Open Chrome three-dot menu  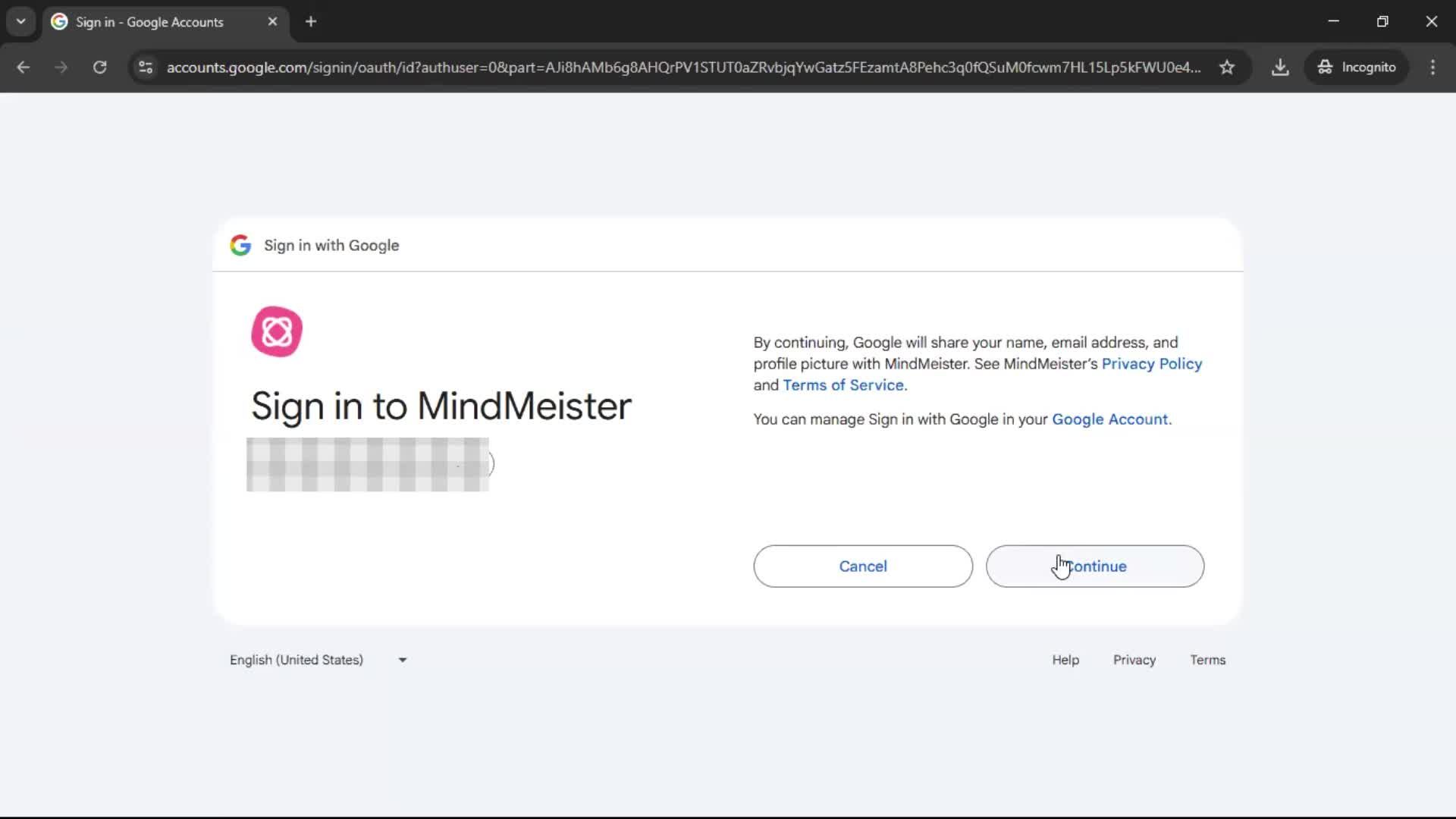point(1432,67)
